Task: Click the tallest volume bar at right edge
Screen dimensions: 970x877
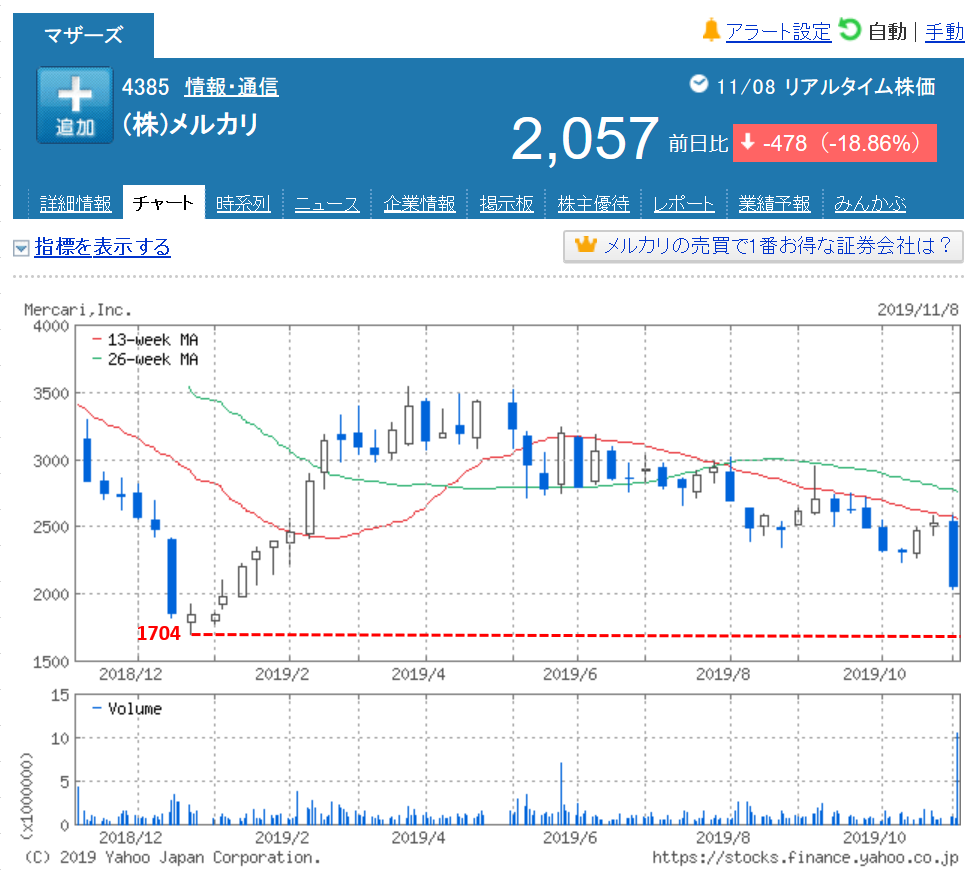Action: click(x=958, y=779)
